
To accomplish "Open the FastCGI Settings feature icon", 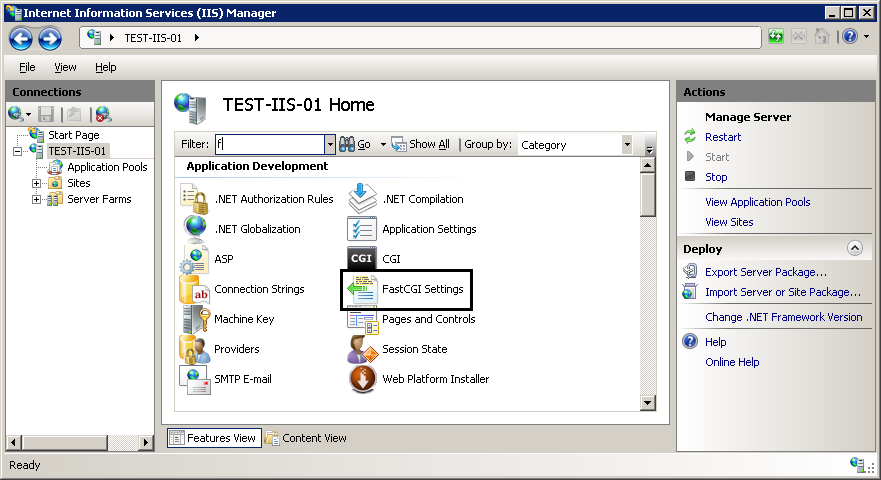I will (362, 289).
